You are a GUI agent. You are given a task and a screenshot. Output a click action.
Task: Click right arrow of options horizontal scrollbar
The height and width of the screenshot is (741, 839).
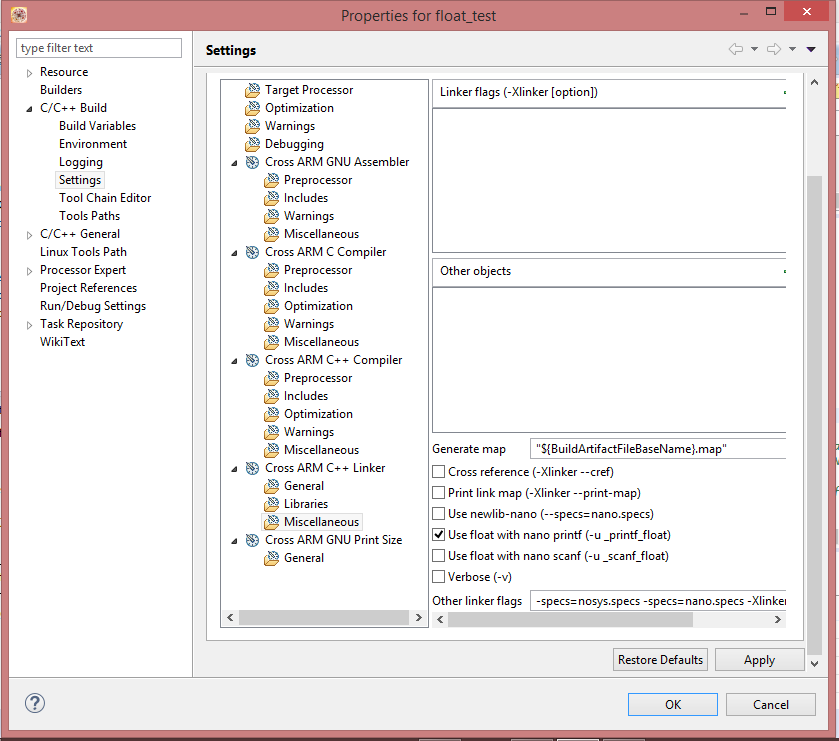point(778,620)
